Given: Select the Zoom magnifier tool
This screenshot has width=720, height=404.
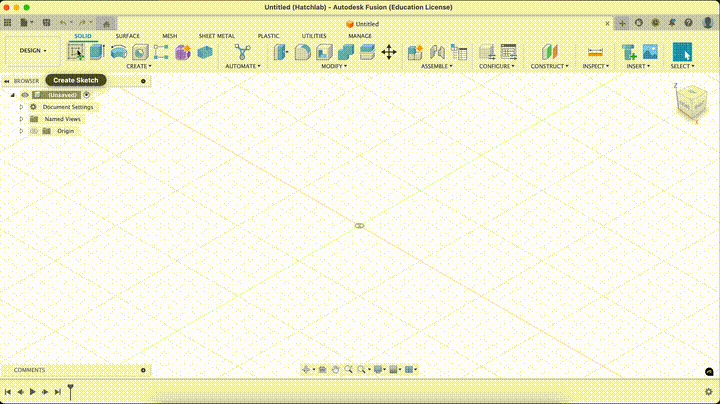Looking at the screenshot, I should coord(349,370).
